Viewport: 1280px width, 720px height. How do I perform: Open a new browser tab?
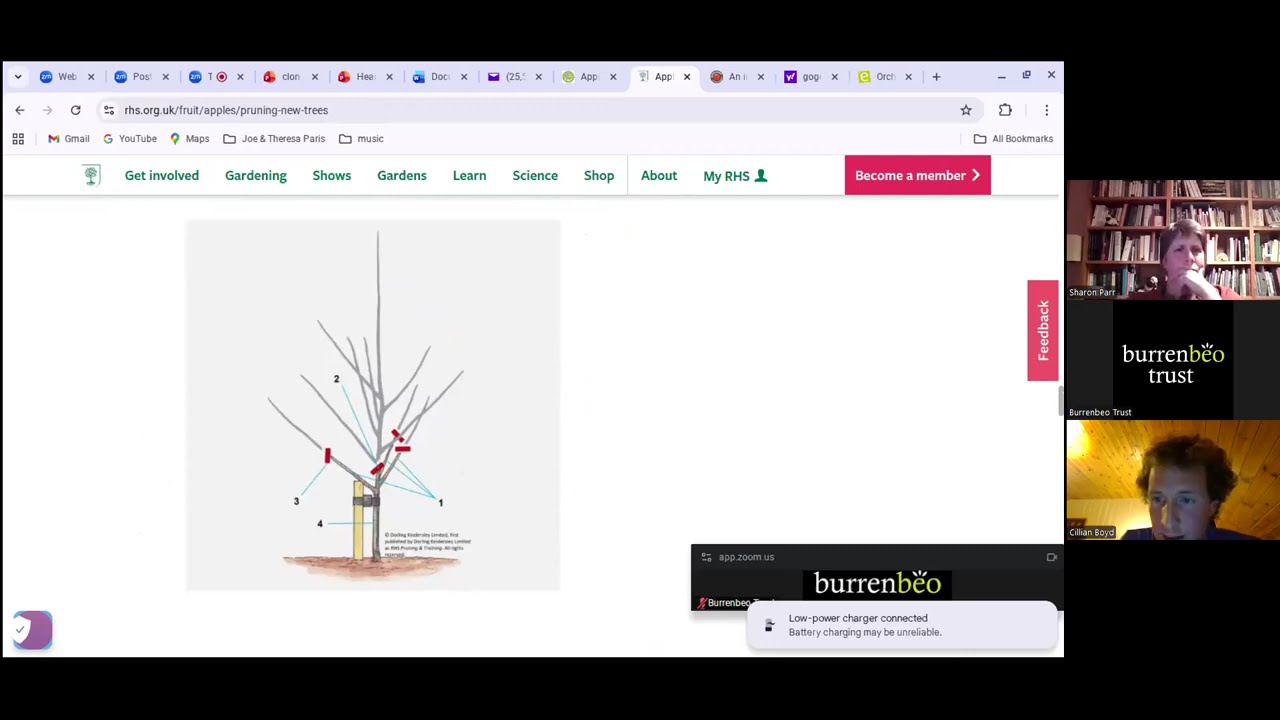(936, 77)
